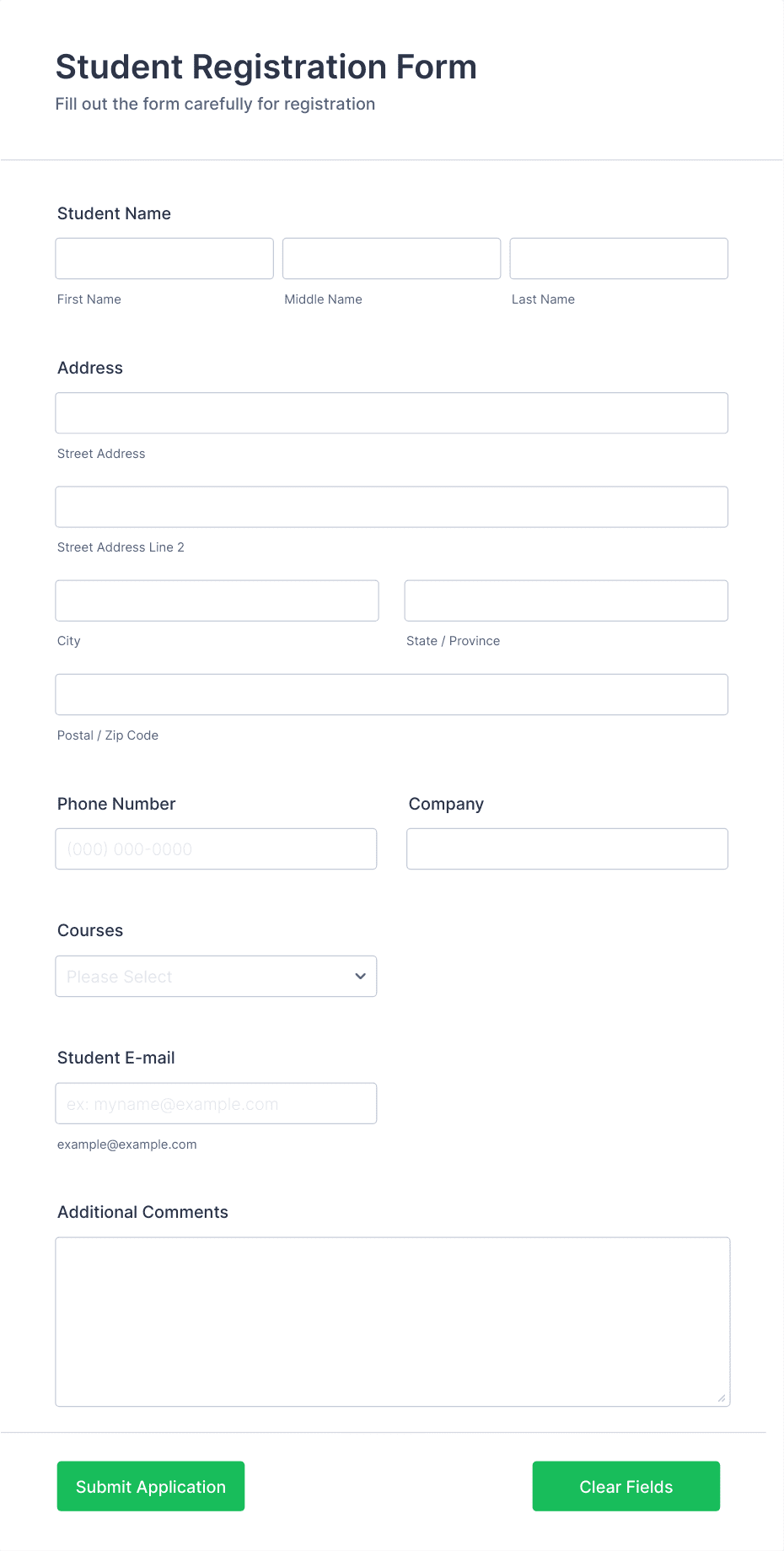This screenshot has width=784, height=1551.
Task: Click the First Name input field
Action: pyautogui.click(x=164, y=258)
